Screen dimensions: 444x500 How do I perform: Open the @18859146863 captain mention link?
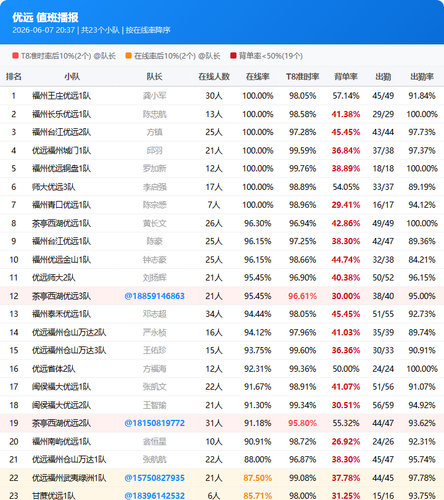154,296
